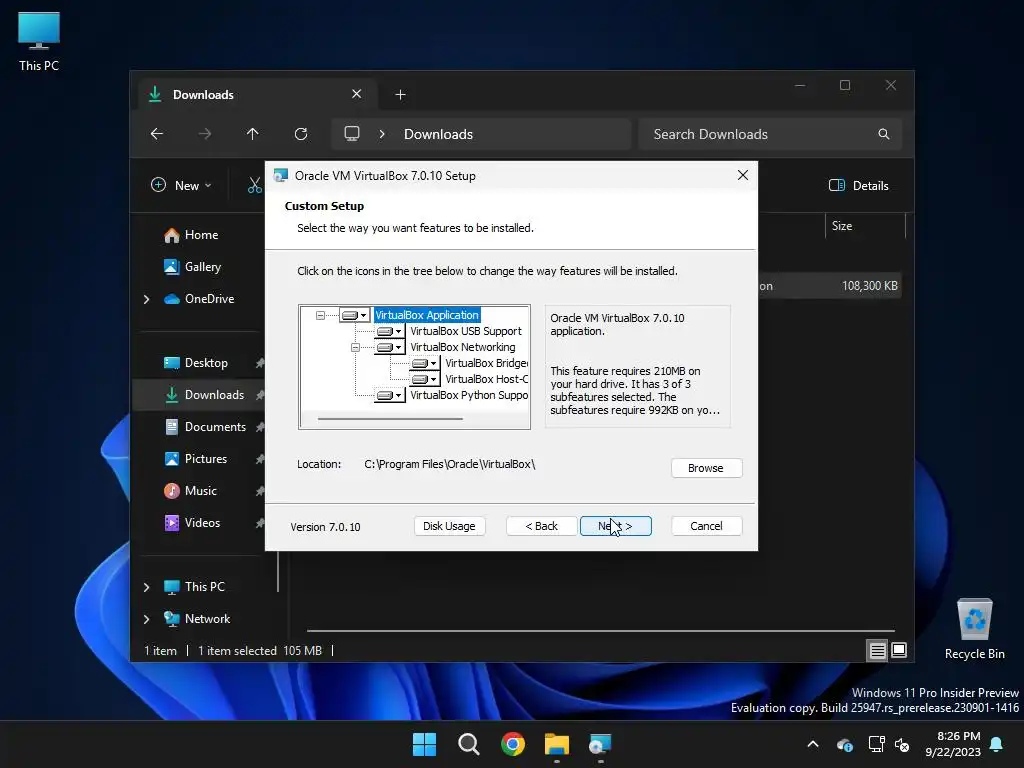
Task: Select the This PC desktop icon
Action: (x=39, y=40)
